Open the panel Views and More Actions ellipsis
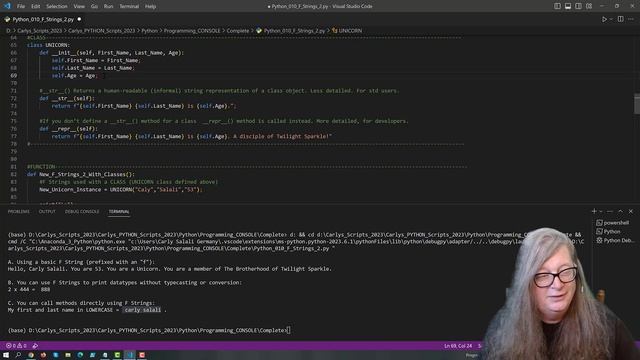The height and width of the screenshot is (360, 640). point(610,211)
